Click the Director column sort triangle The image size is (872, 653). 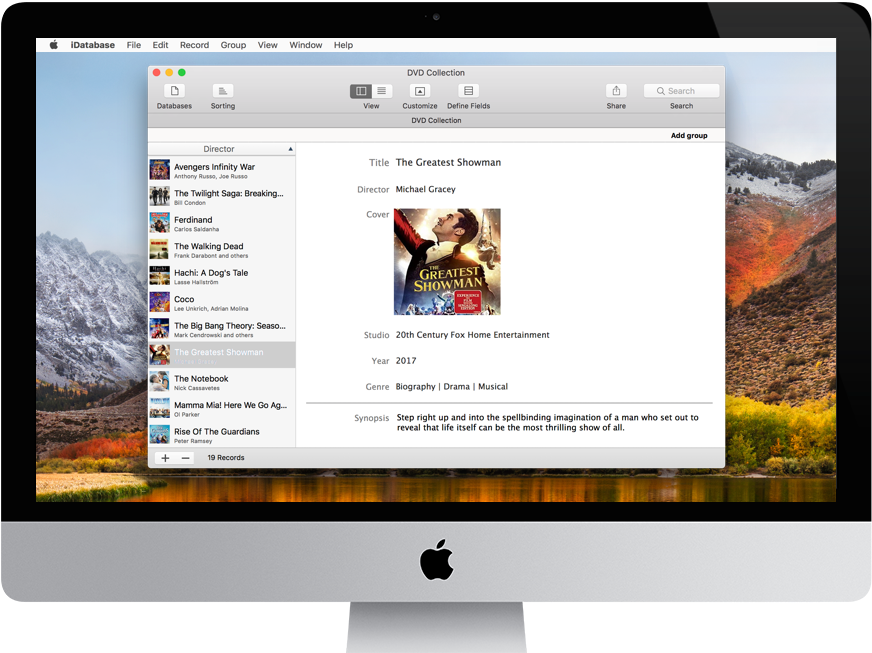288,148
